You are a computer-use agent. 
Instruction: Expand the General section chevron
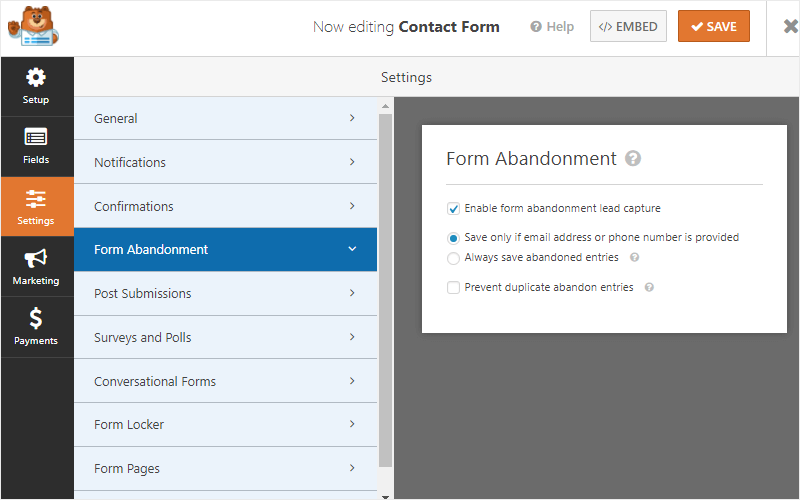352,118
